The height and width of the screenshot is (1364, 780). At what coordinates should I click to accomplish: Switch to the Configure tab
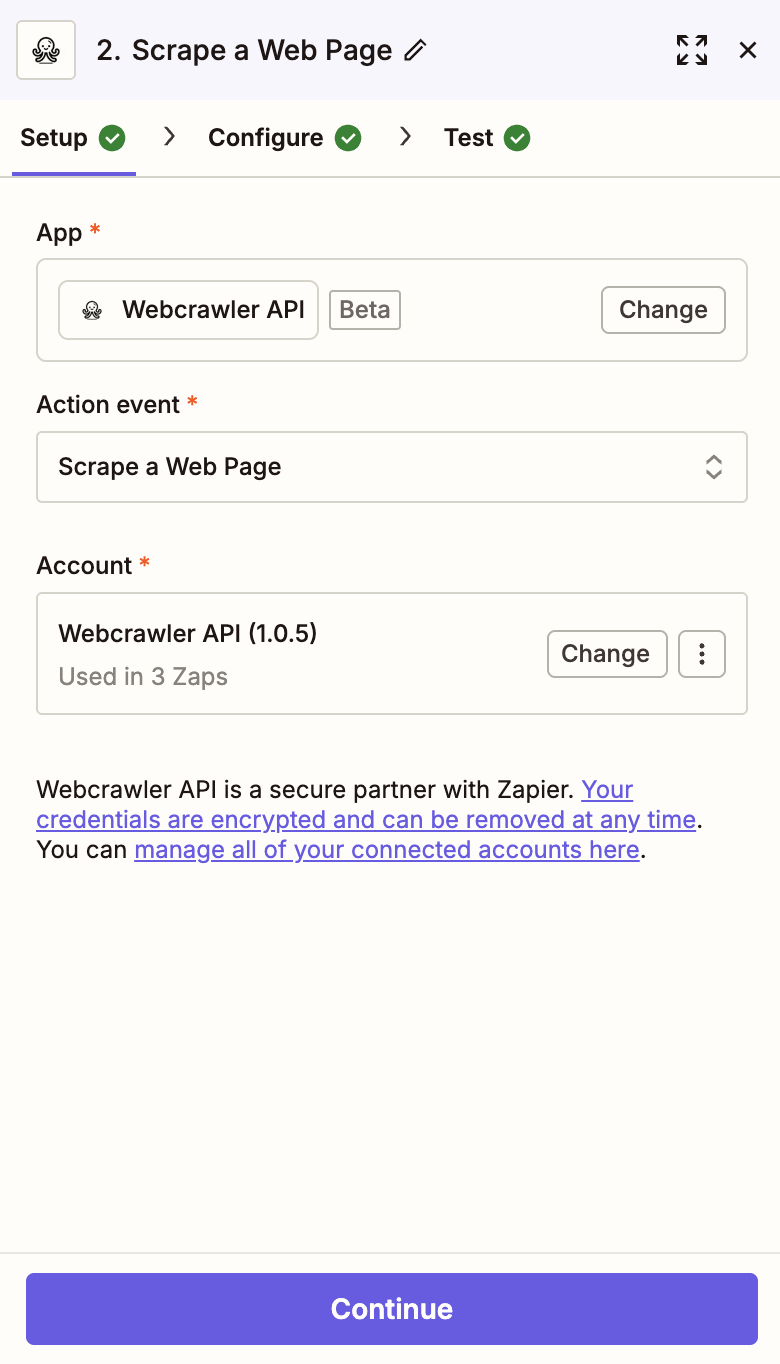266,138
